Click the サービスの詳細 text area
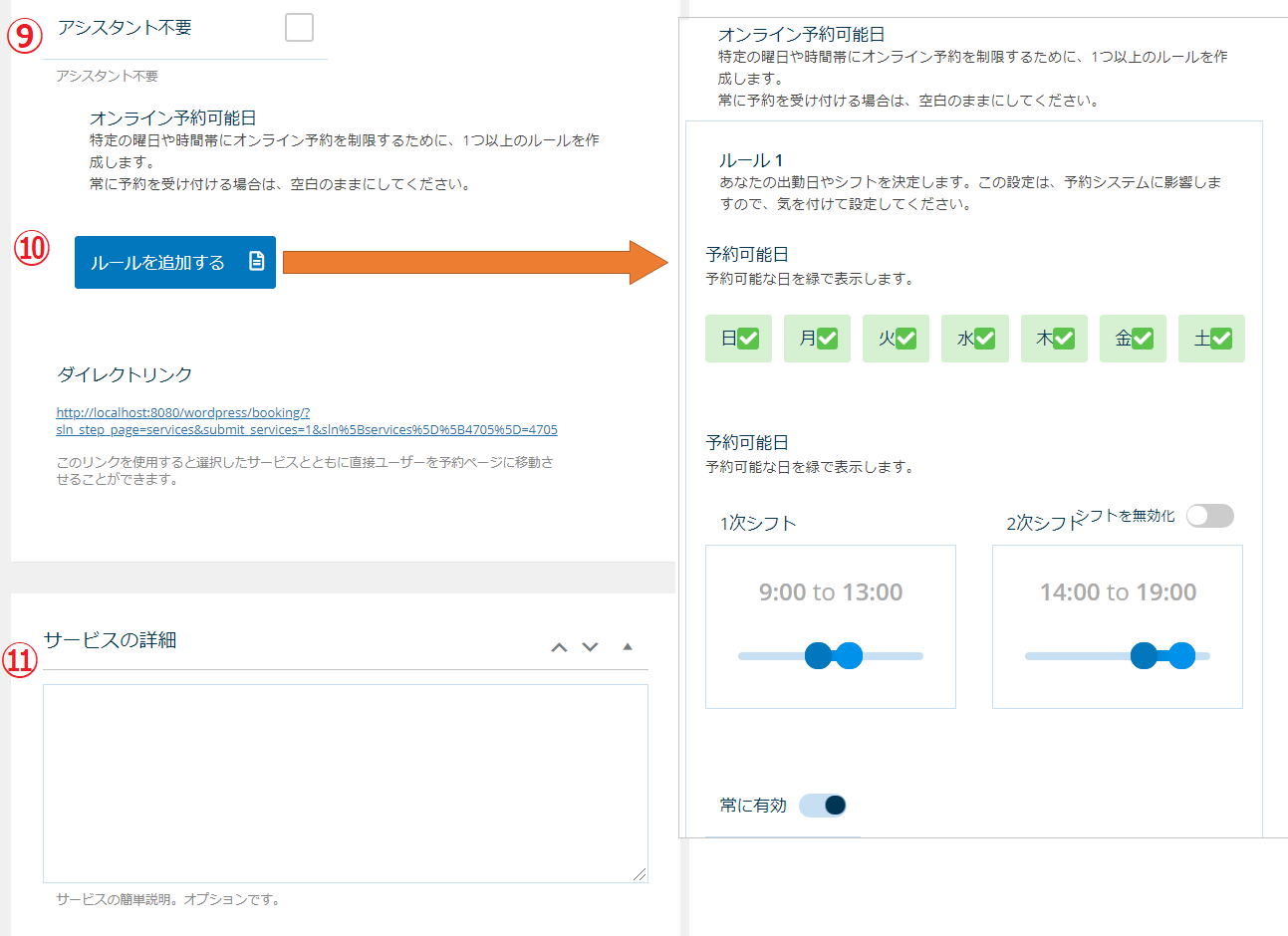1288x936 pixels. point(346,783)
